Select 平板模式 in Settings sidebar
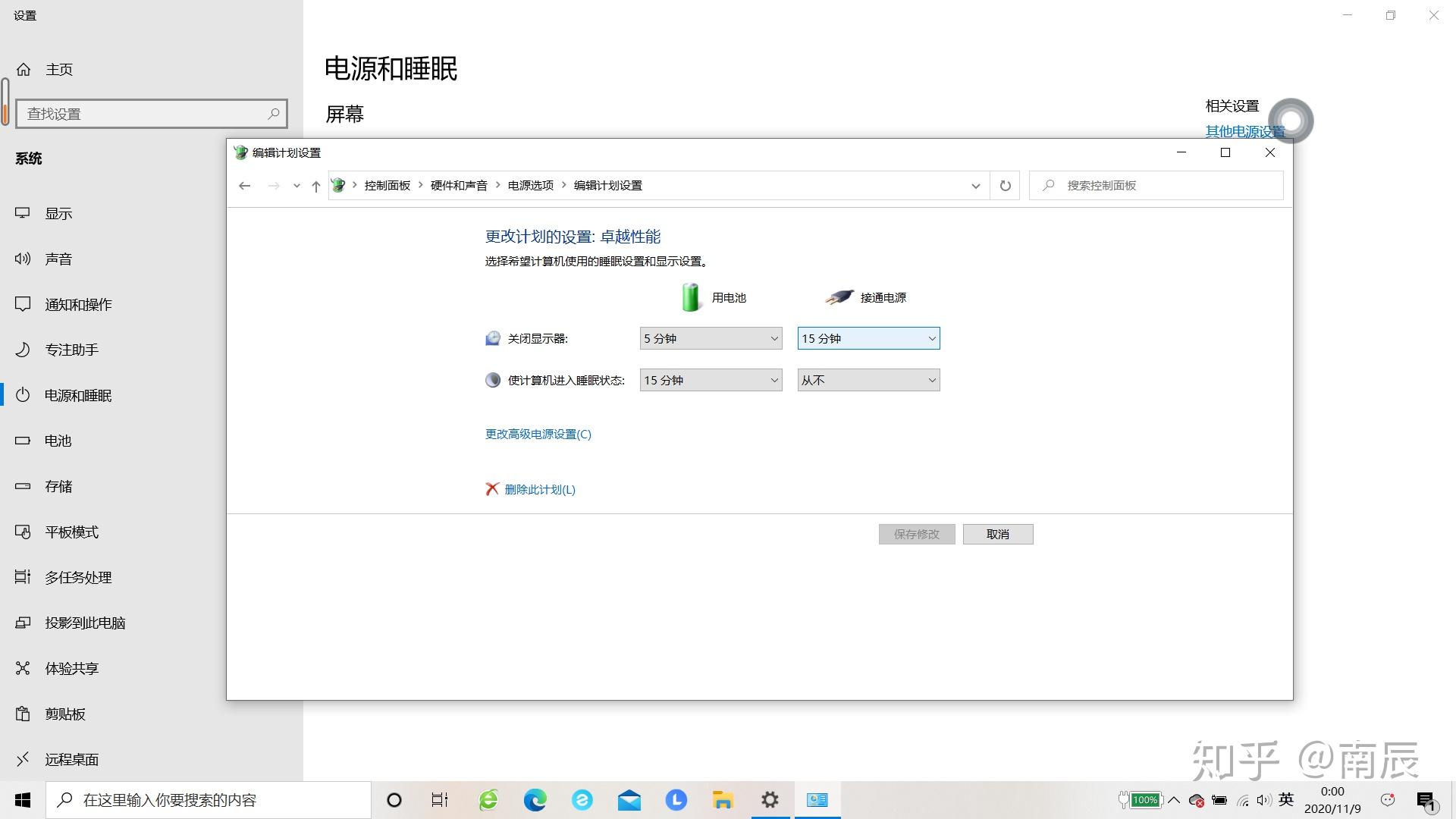Viewport: 1456px width, 819px height. tap(152, 532)
